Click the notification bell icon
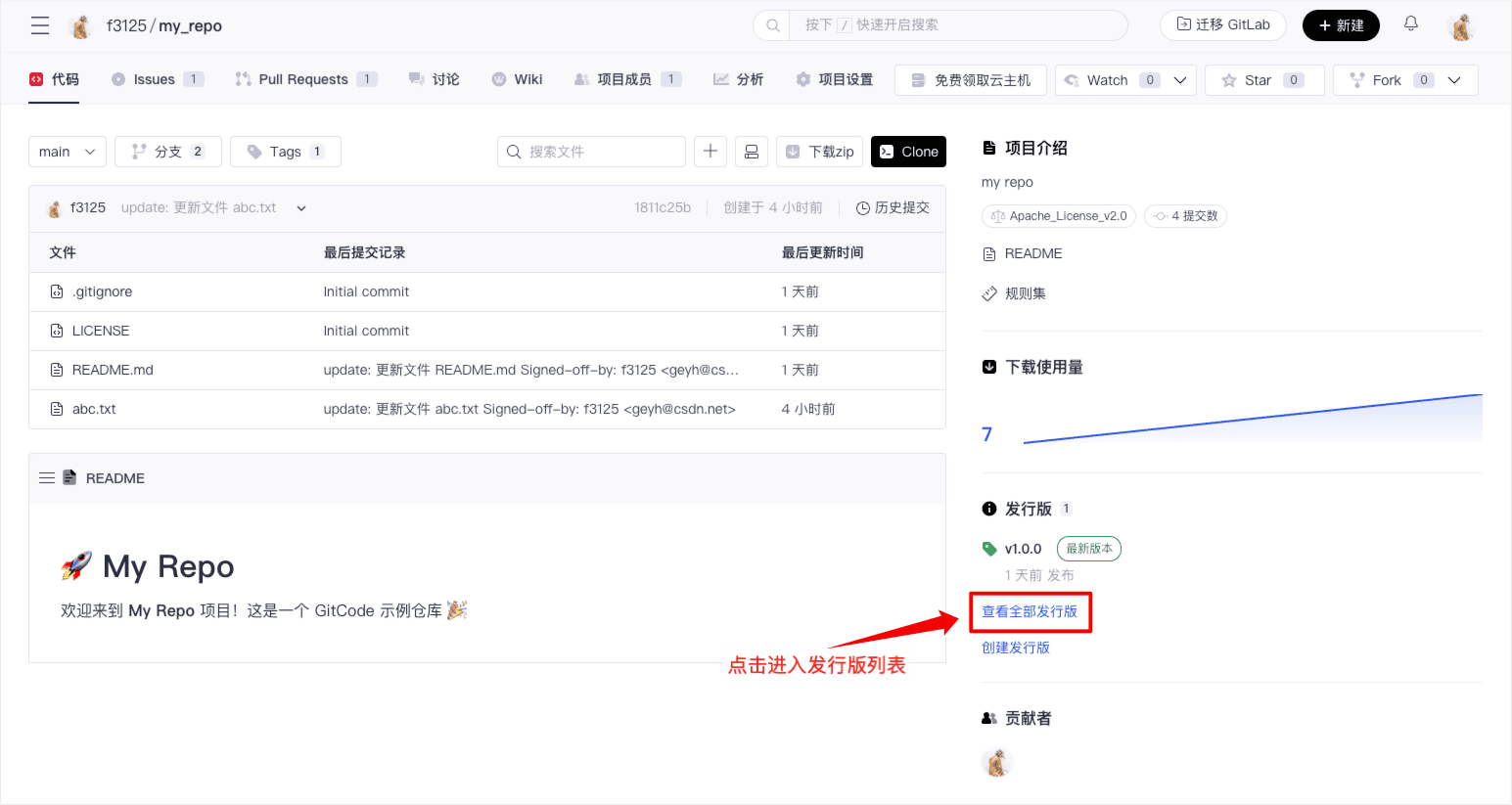Image resolution: width=1512 pixels, height=805 pixels. pyautogui.click(x=1410, y=24)
